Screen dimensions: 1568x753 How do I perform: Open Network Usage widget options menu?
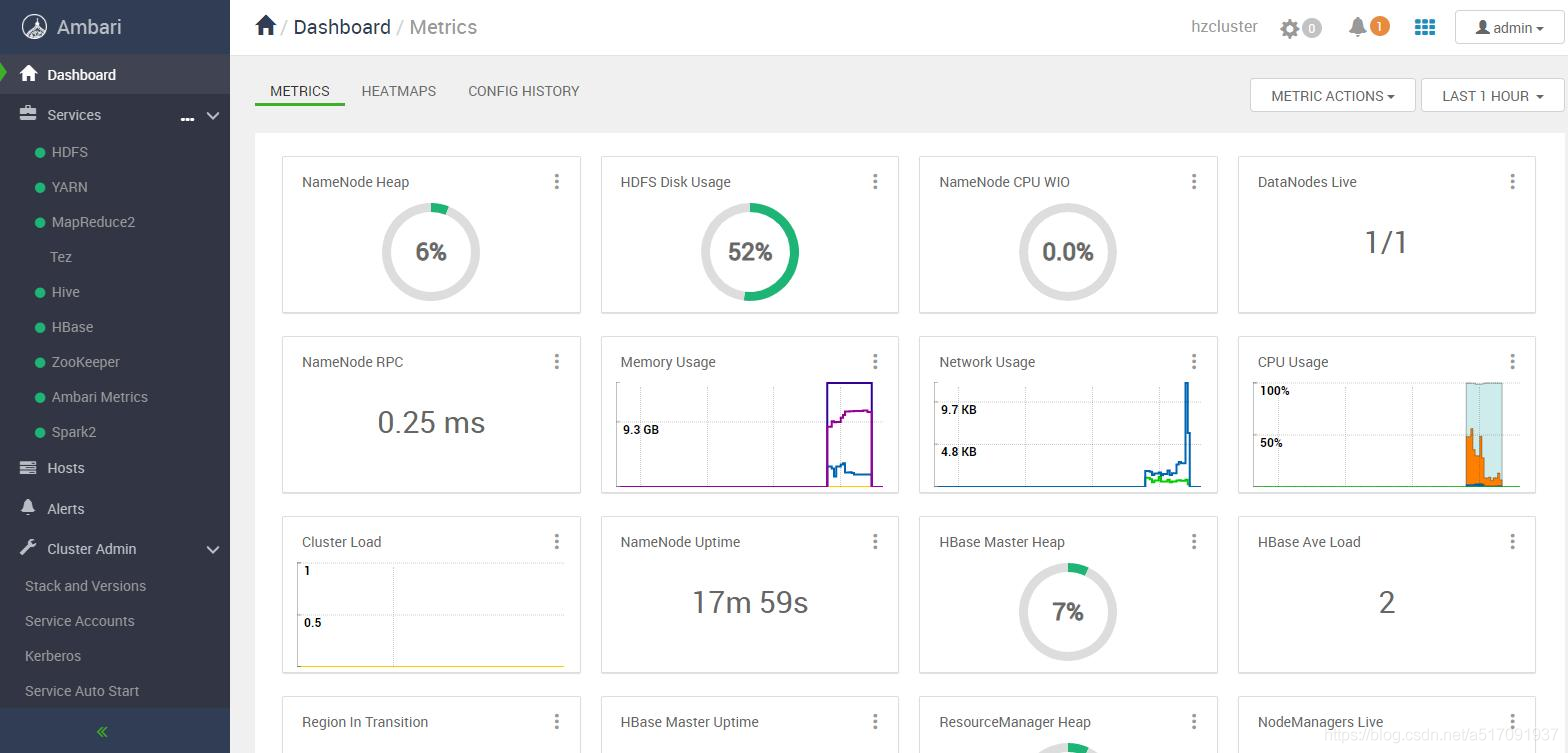pyautogui.click(x=1194, y=361)
